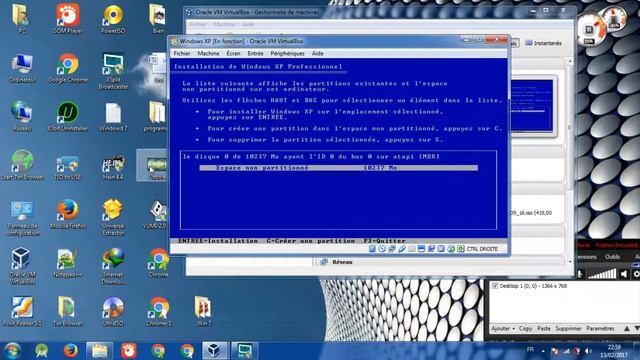Show hidden tray icons arrow
Screen dimensions: 640x360
point(543,351)
